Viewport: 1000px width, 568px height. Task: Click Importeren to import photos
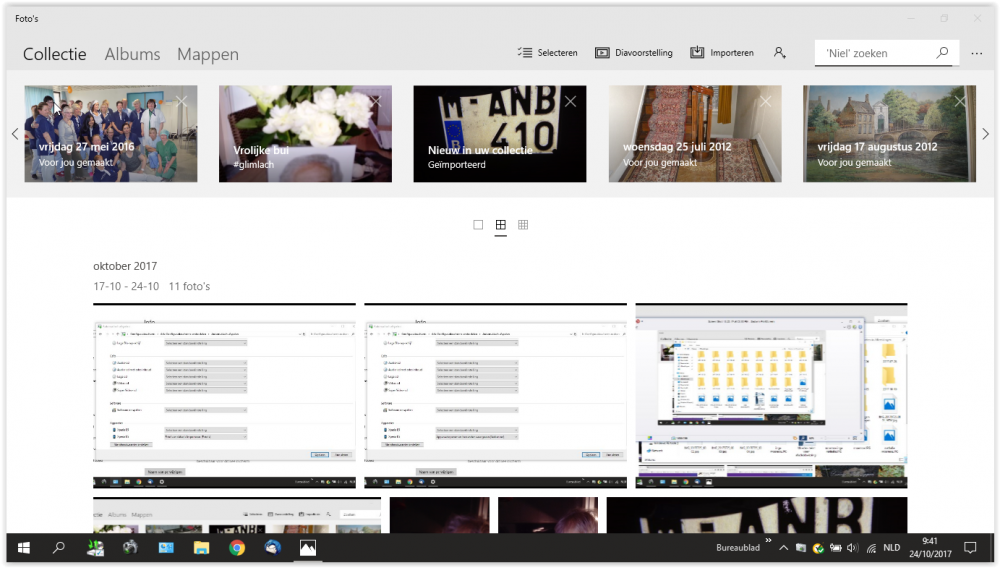coord(722,52)
